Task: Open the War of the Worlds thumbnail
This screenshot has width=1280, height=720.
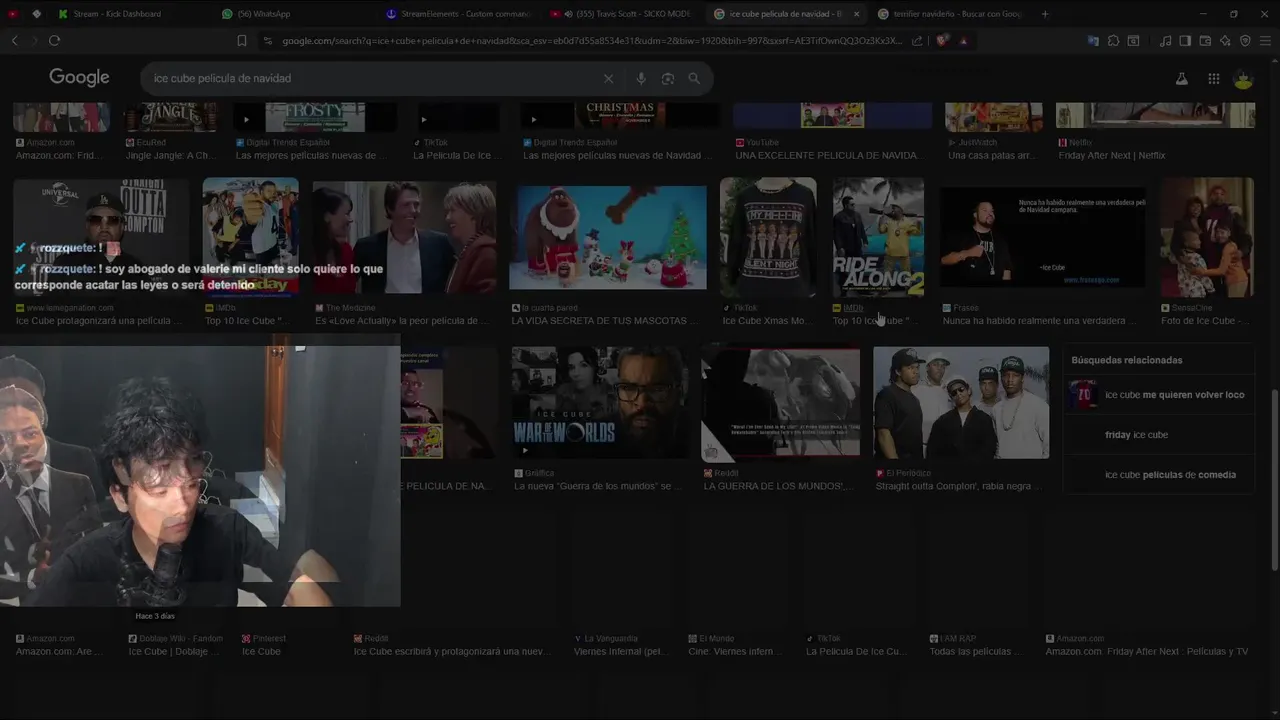Action: 598,402
